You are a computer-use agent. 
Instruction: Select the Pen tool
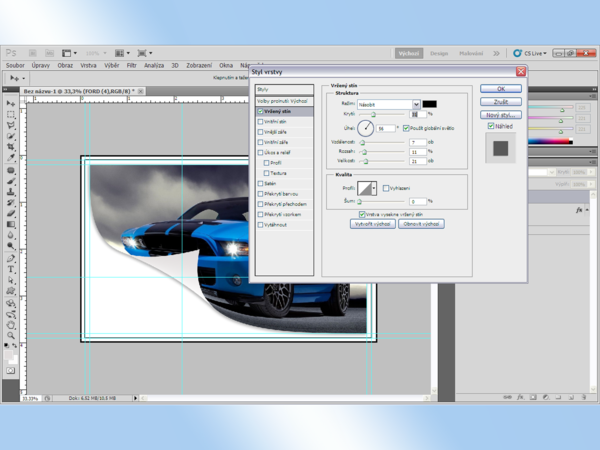pos(11,258)
